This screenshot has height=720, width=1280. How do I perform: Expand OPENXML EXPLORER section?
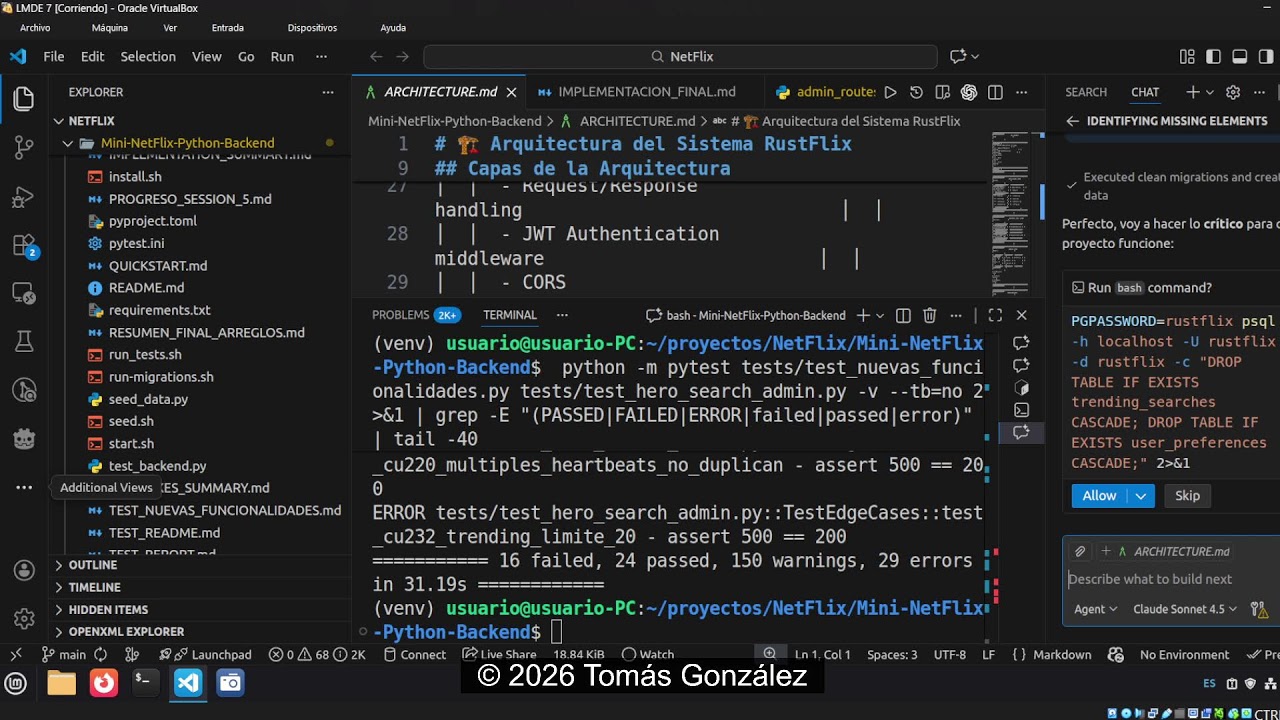tap(200, 632)
